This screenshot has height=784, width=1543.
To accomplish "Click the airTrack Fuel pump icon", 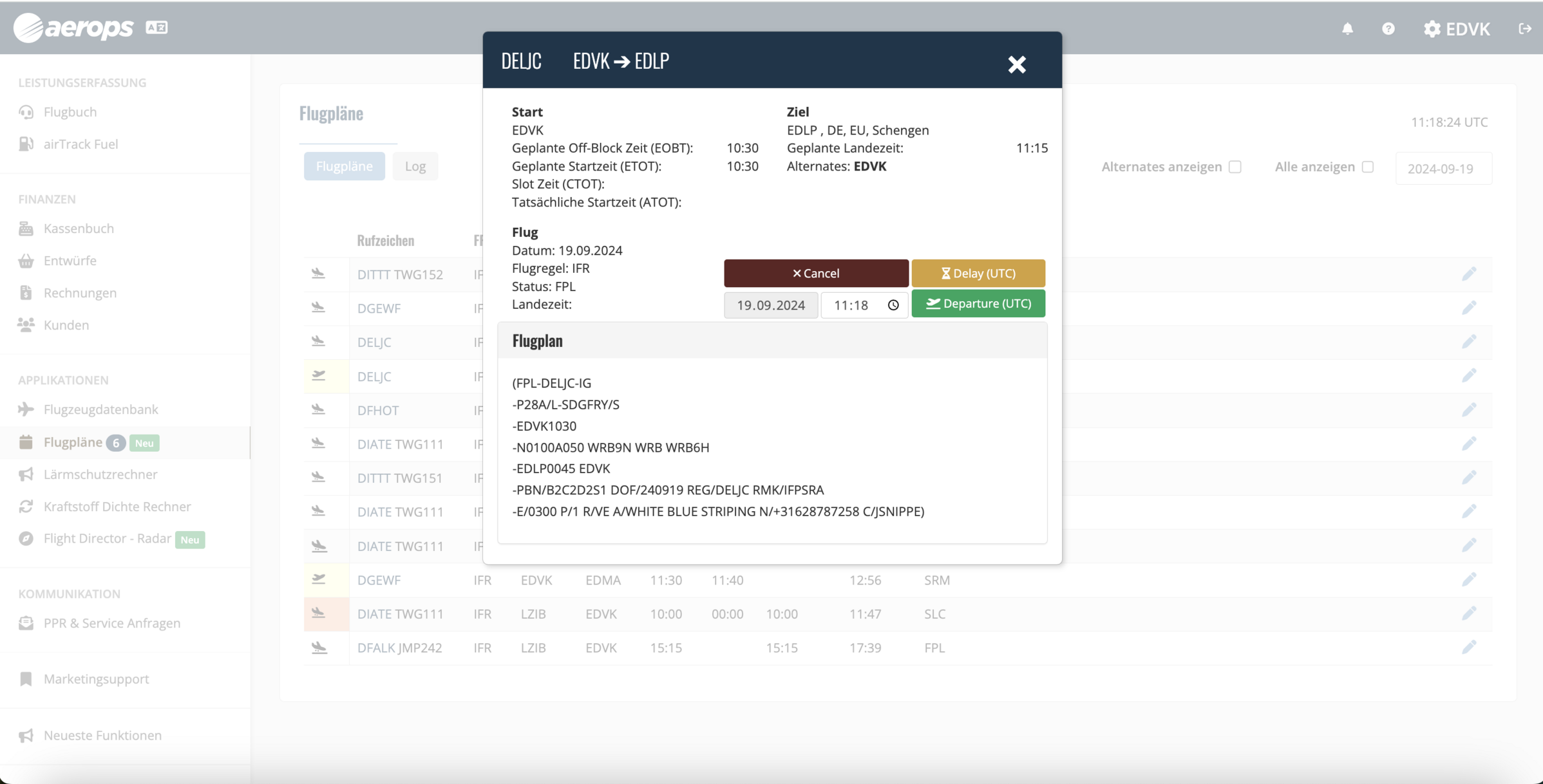I will [26, 144].
